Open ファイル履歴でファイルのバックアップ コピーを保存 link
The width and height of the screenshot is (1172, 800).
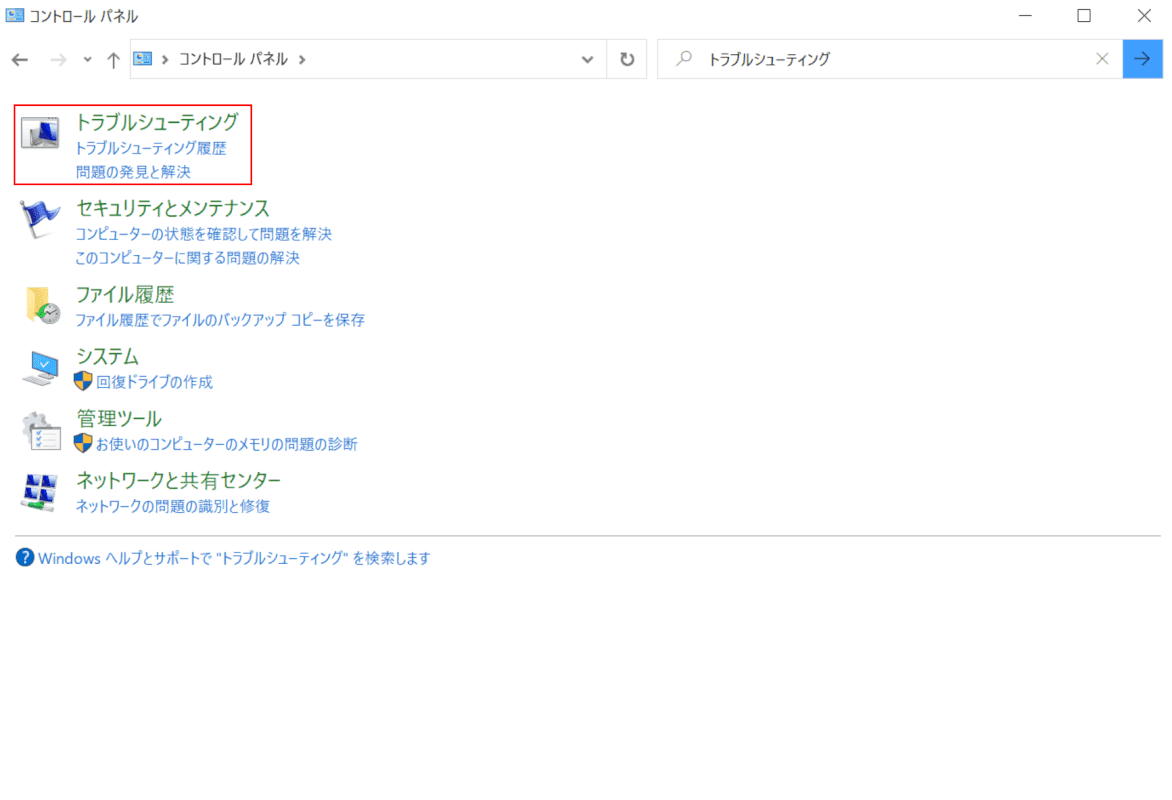(220, 320)
